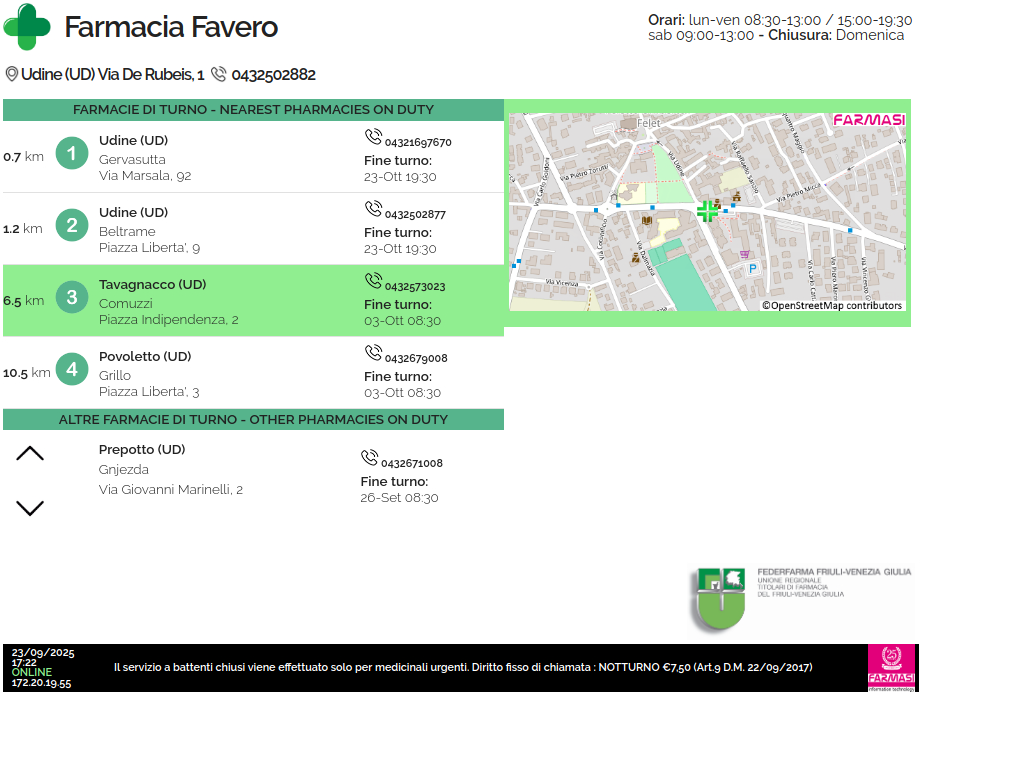
Task: Click the green cross Farmacia Favero logo
Action: point(27,27)
